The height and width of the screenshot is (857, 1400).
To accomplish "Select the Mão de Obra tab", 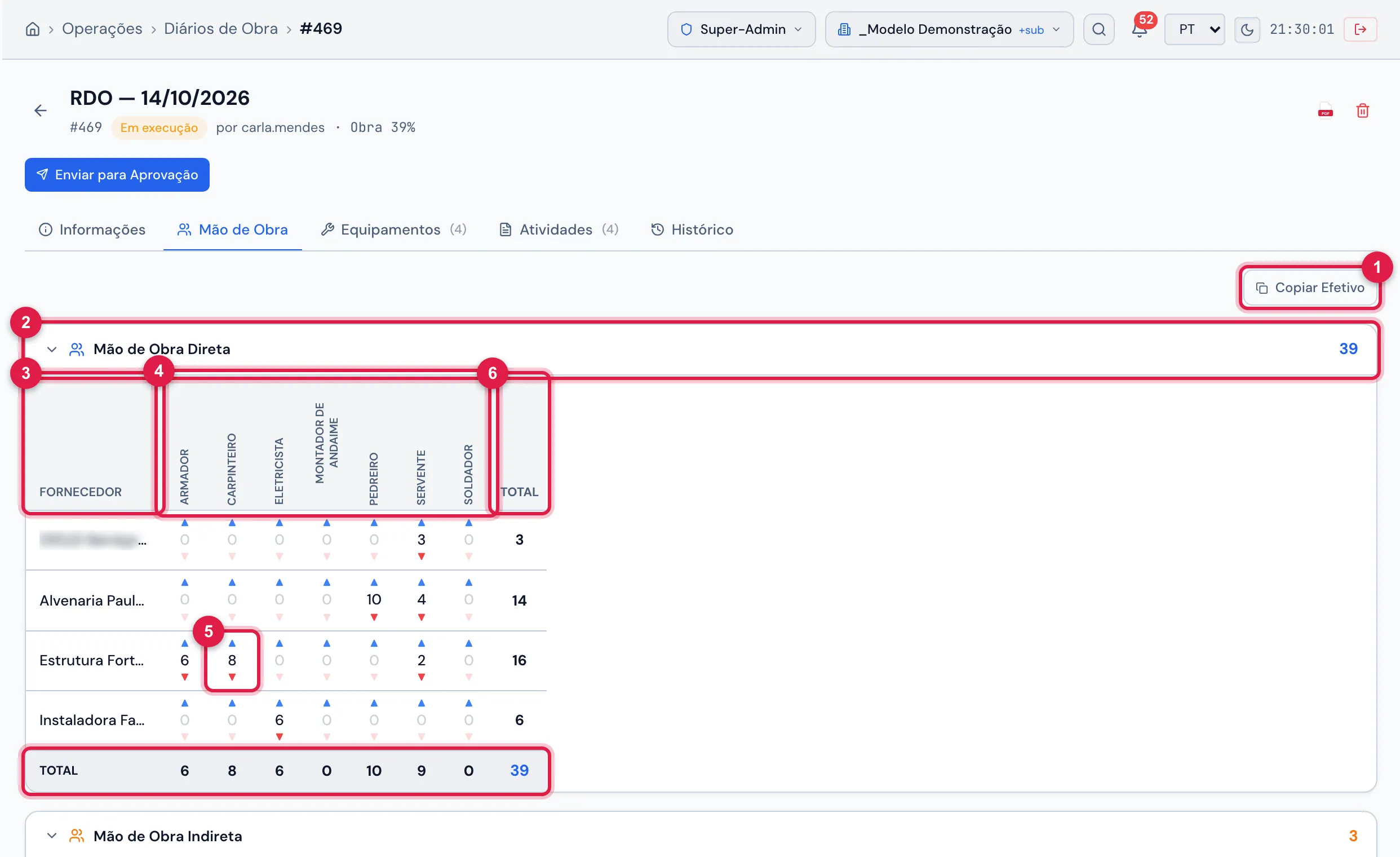I will pos(232,229).
